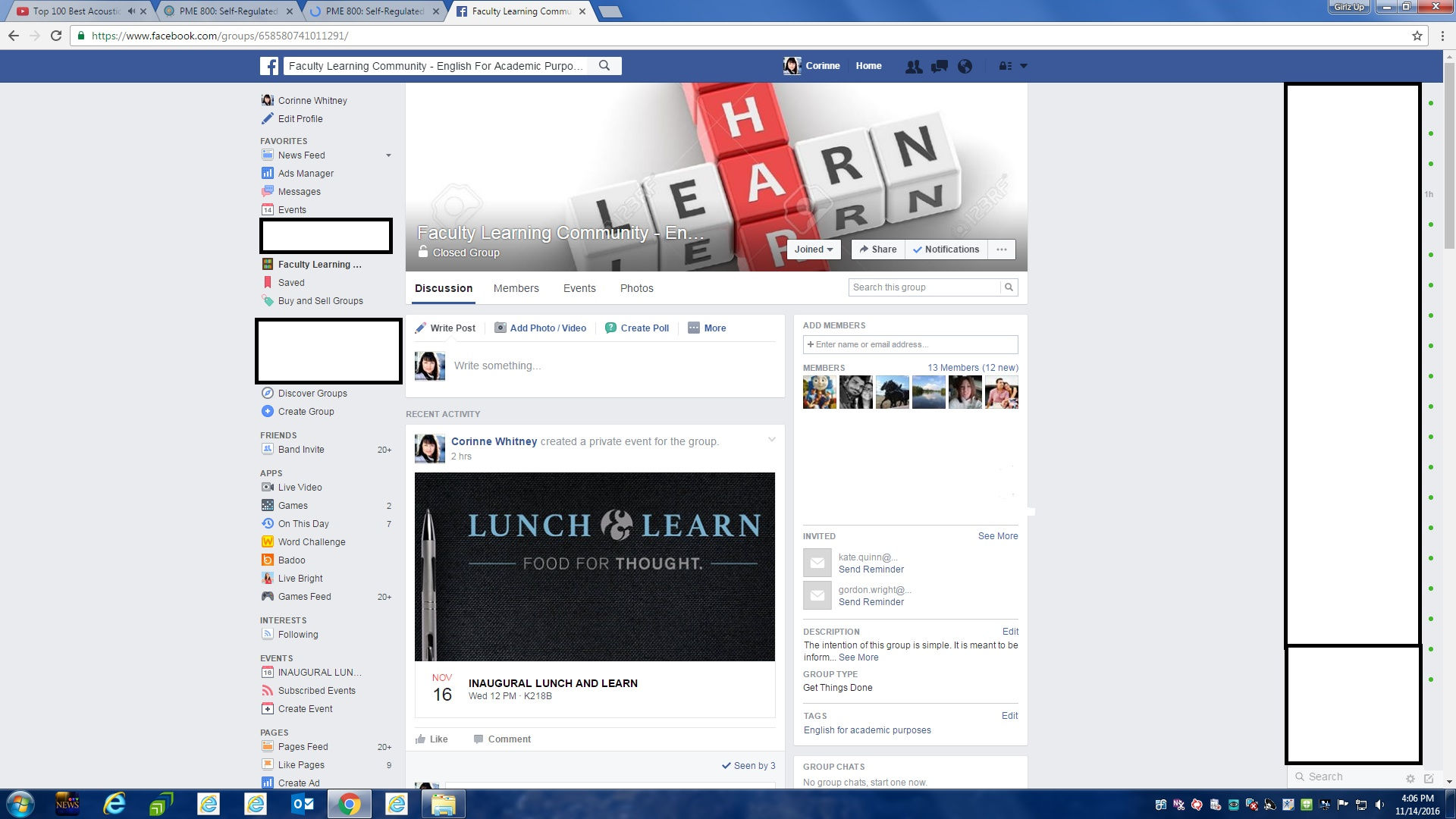Open the friend requests icon
This screenshot has width=1456, height=819.
pyautogui.click(x=914, y=67)
